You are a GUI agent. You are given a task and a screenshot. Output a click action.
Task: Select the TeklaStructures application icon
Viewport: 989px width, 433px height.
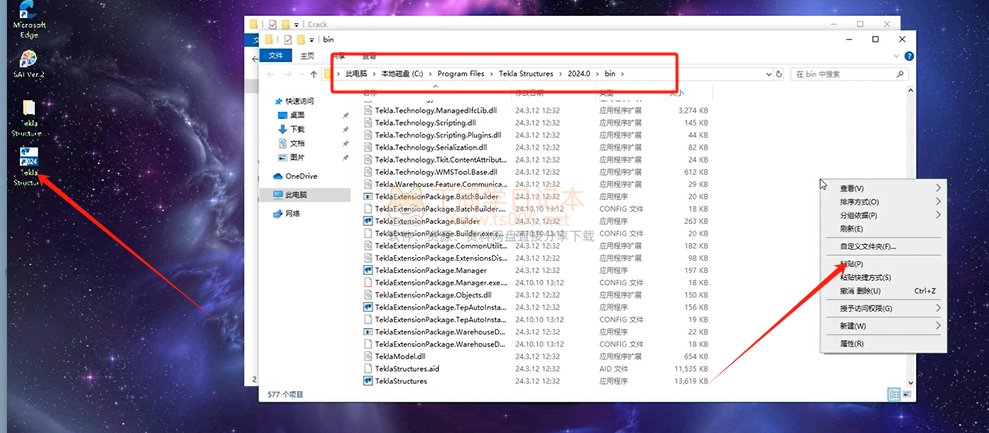[368, 381]
